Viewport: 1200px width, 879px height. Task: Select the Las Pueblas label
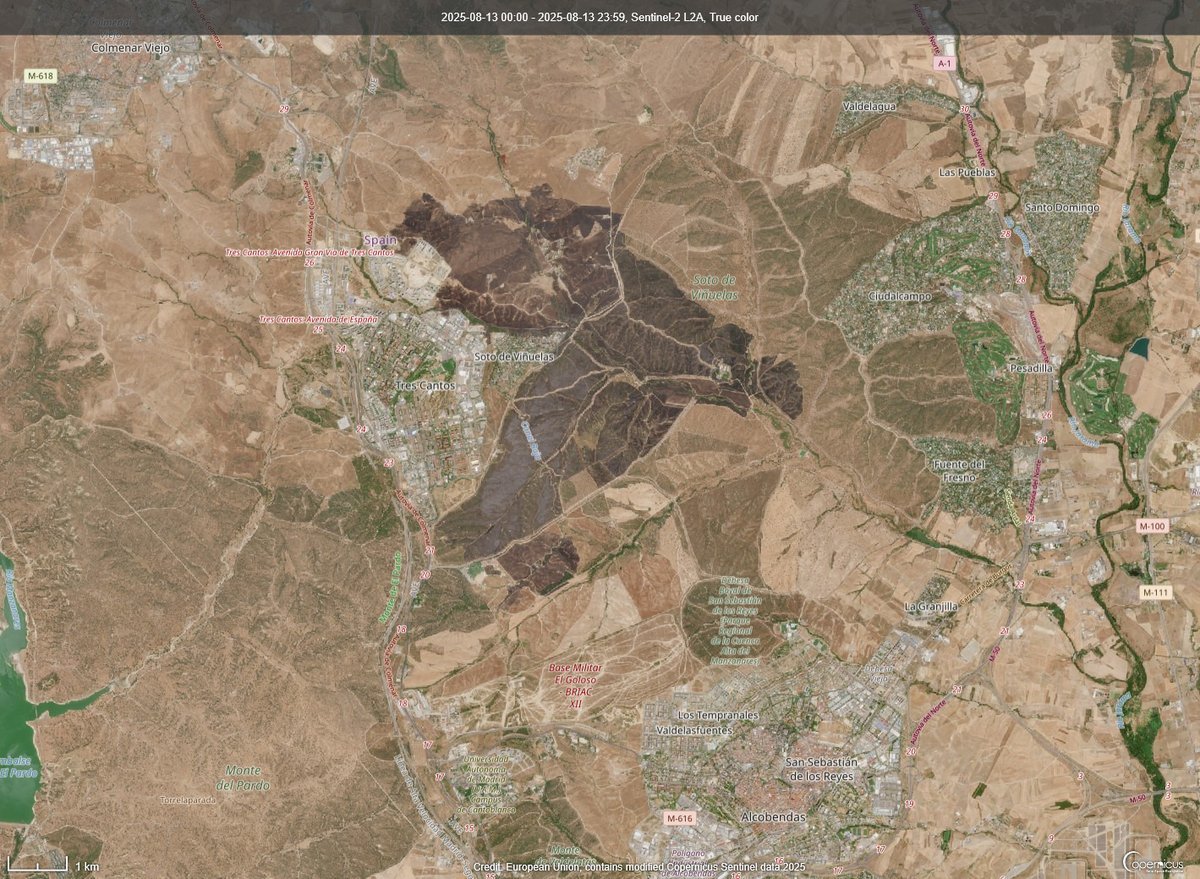pyautogui.click(x=967, y=172)
